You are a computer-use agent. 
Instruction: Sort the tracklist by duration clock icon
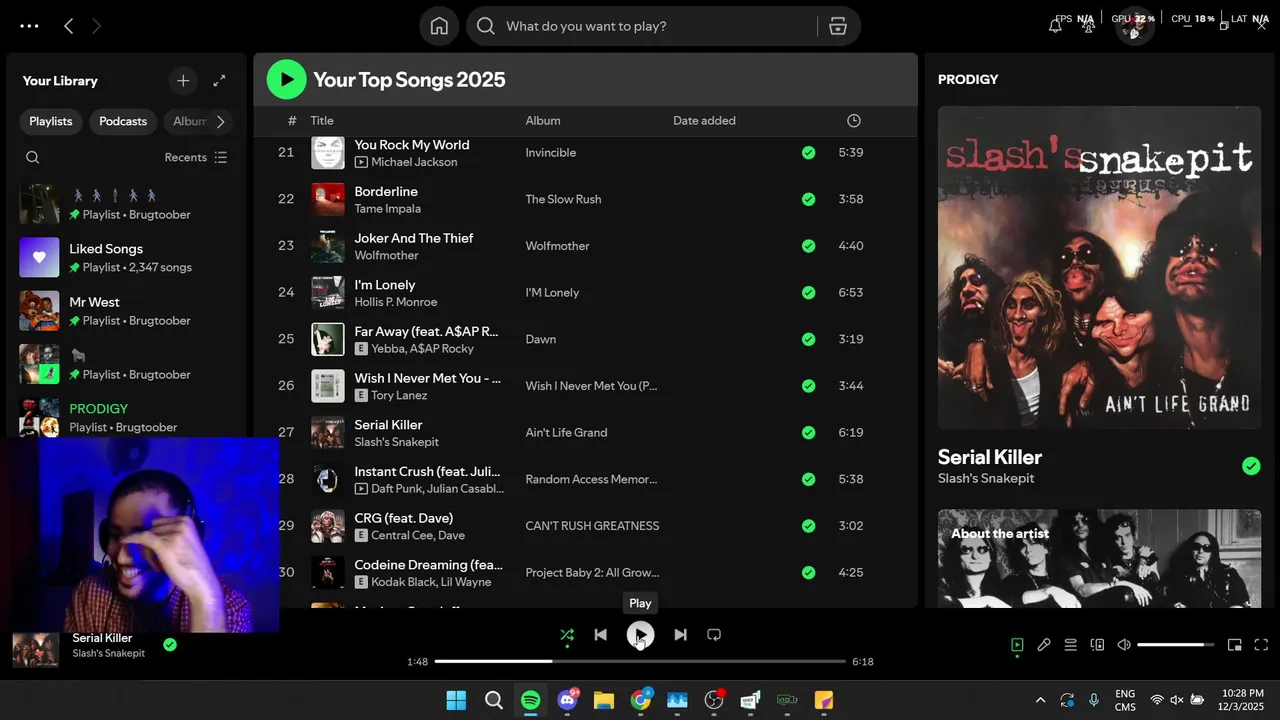(x=853, y=121)
